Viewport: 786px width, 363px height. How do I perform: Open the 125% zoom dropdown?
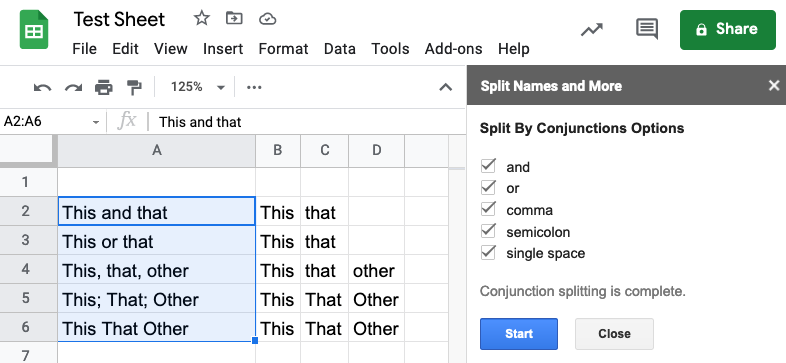click(198, 87)
